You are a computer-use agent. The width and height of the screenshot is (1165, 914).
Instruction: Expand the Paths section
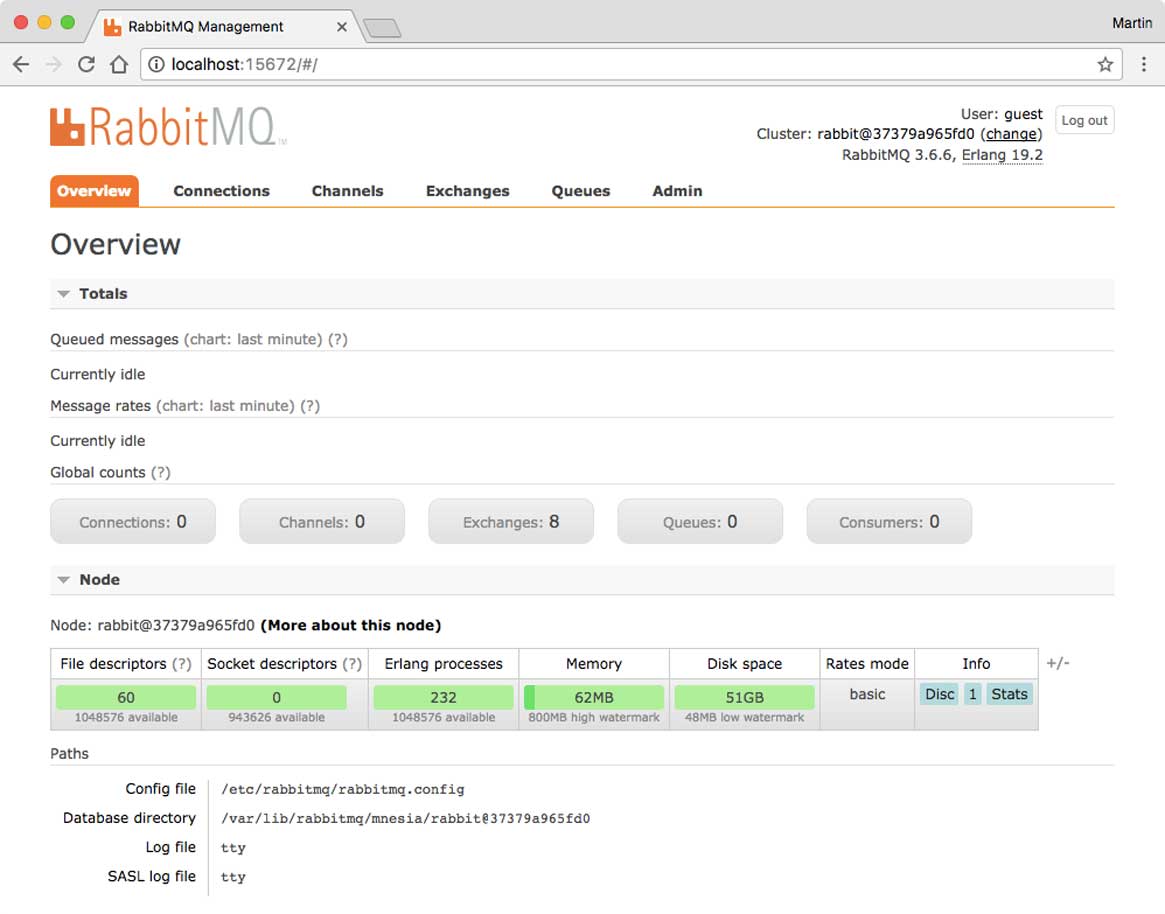coord(69,754)
